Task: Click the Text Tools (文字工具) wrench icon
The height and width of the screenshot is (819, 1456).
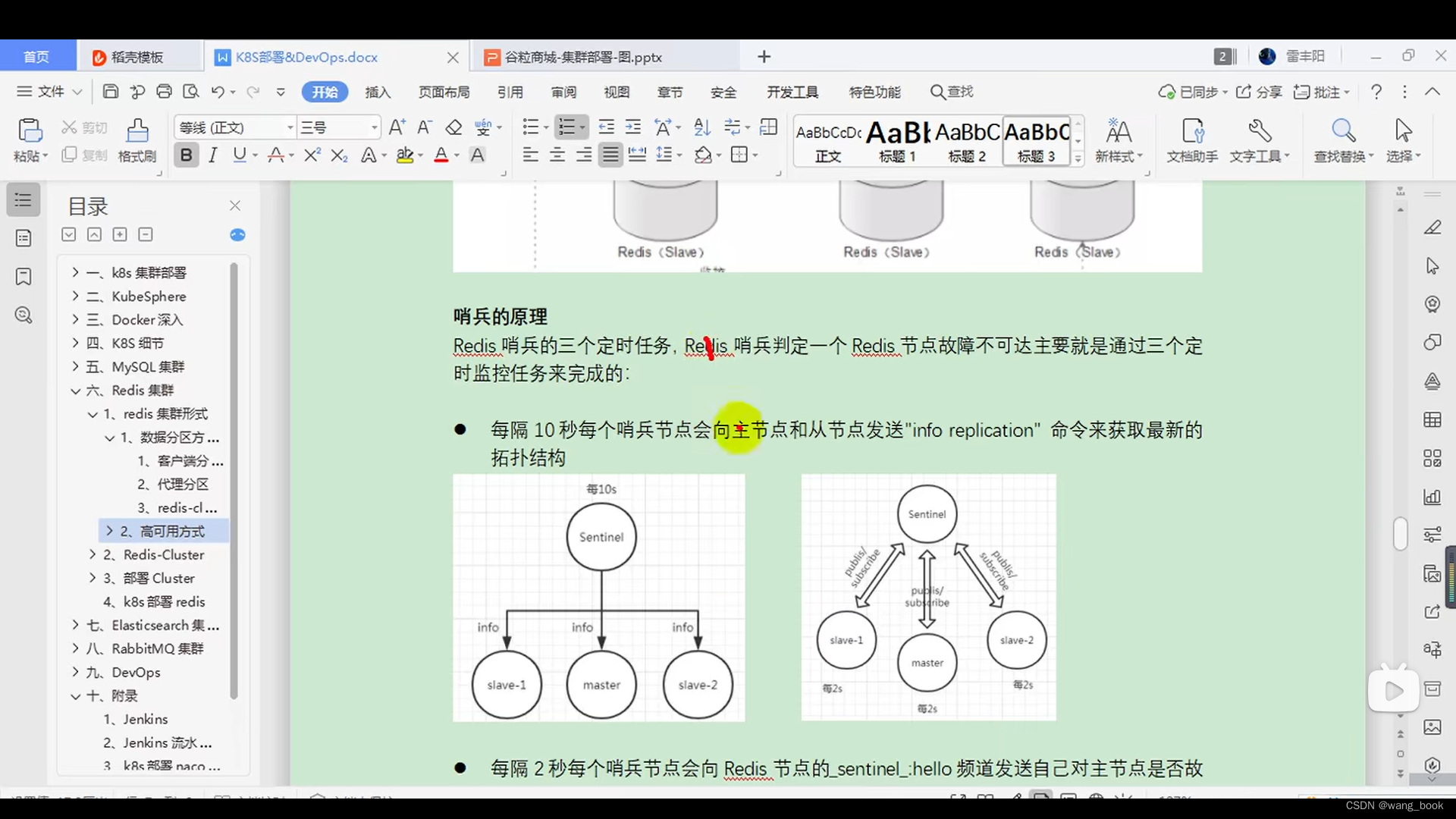Action: [x=1260, y=130]
